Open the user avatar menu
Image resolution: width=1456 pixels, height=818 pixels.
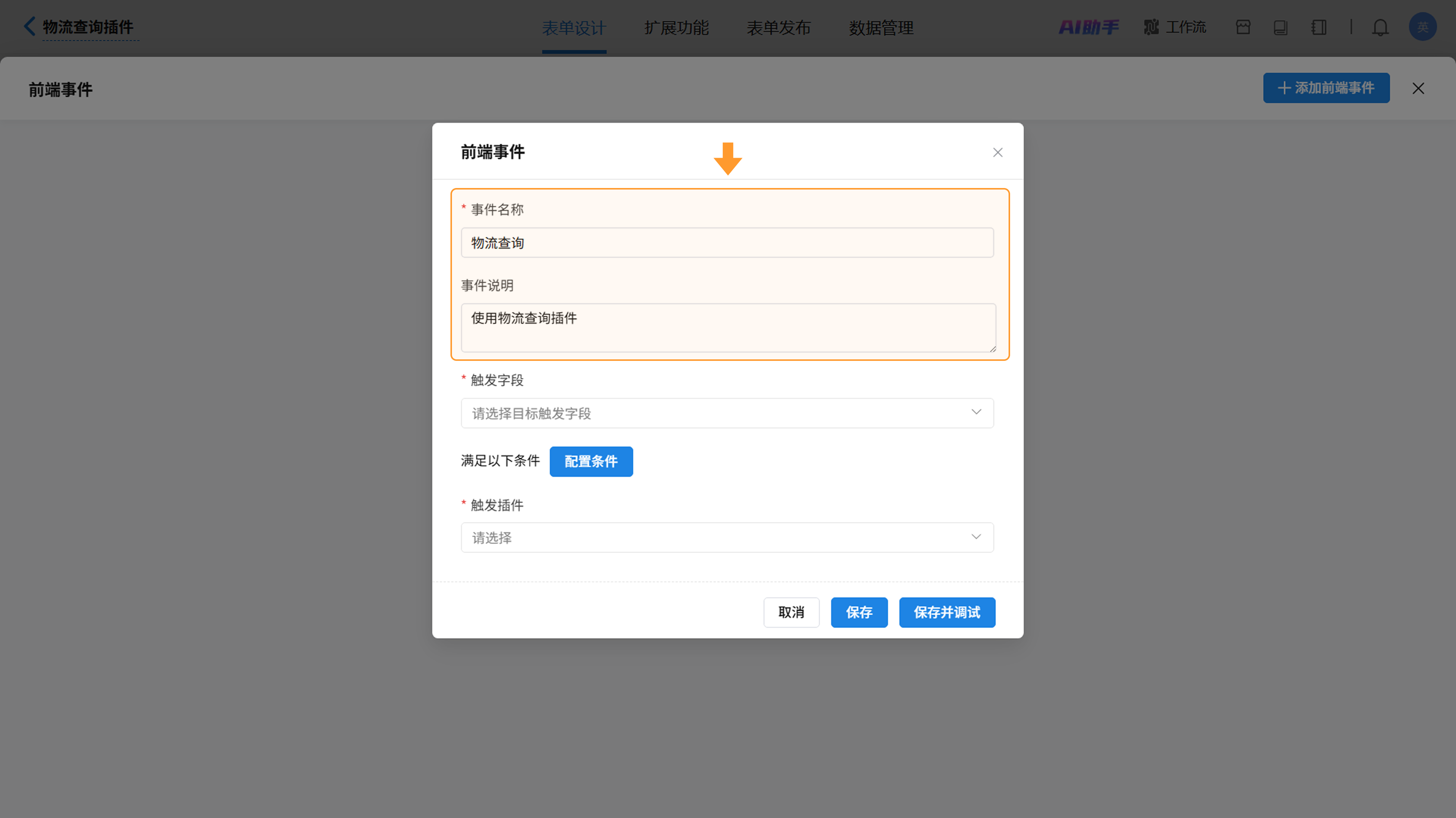click(1423, 27)
